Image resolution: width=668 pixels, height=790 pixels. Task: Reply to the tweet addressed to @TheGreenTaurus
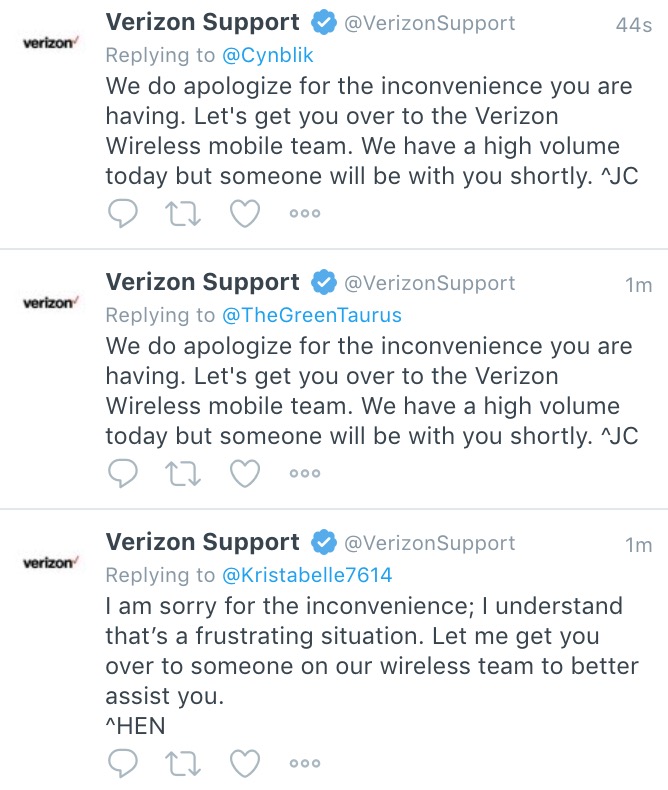click(x=122, y=472)
